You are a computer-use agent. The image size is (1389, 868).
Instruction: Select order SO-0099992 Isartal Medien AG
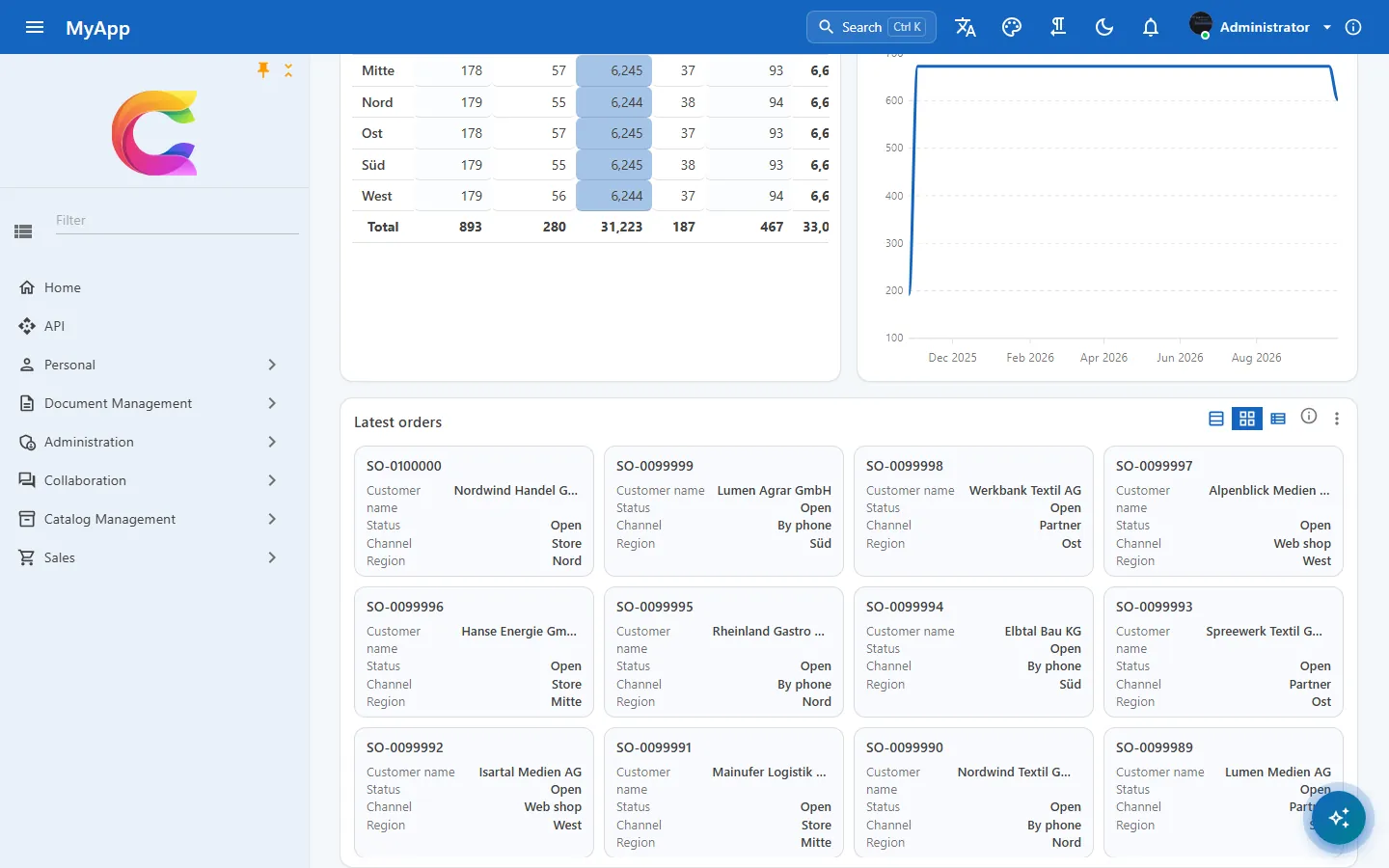tap(474, 793)
